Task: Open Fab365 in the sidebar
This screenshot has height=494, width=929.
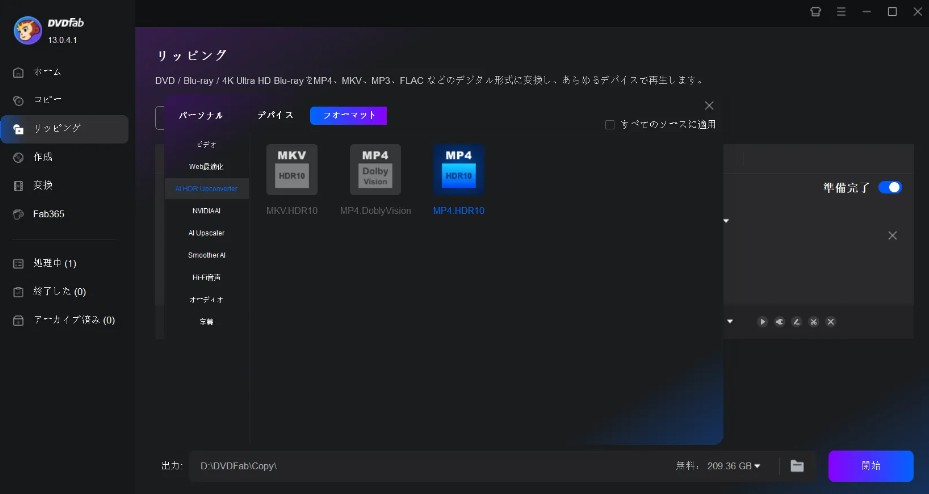Action: tap(65, 214)
